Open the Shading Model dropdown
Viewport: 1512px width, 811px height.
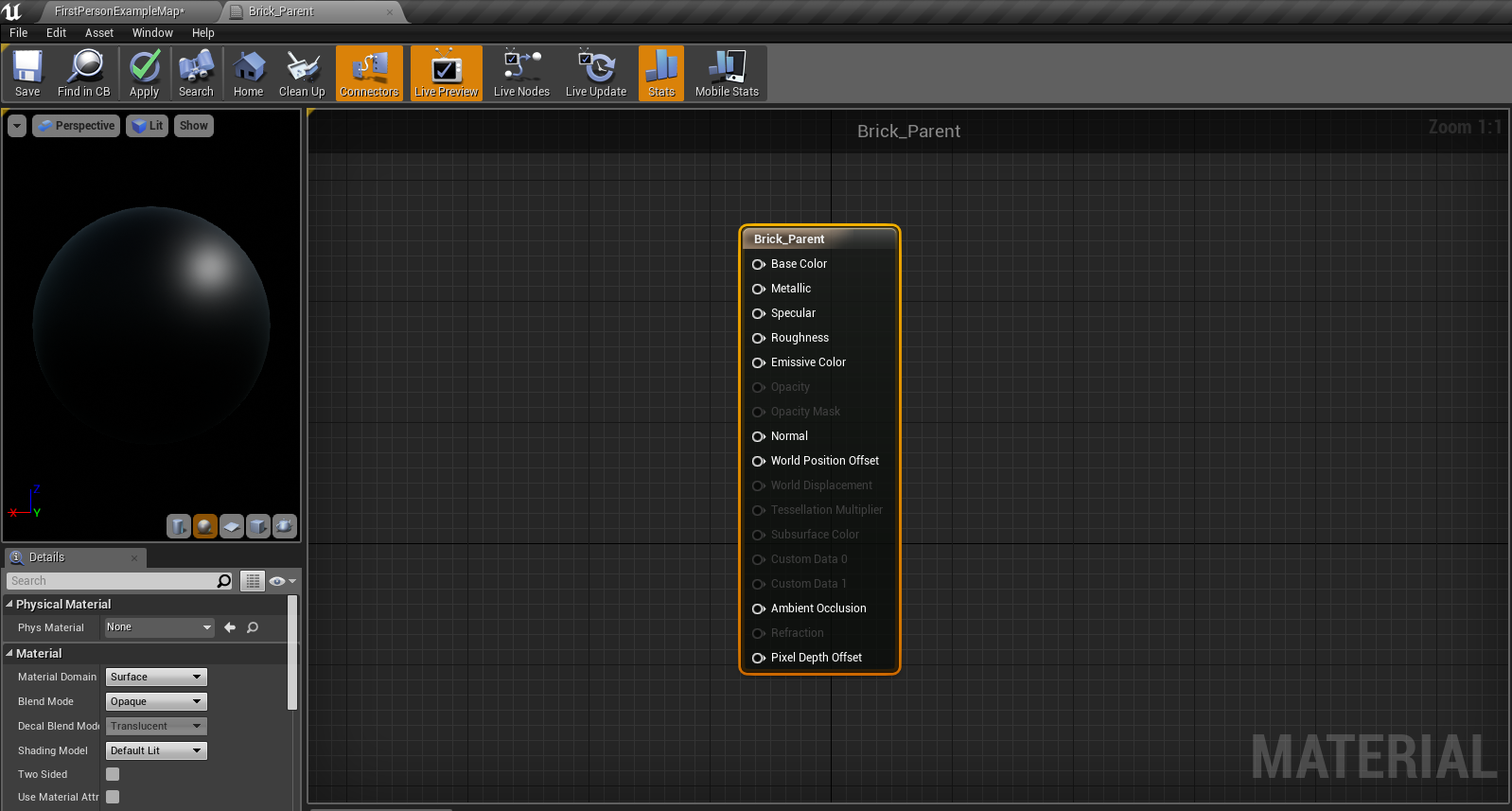[x=156, y=750]
